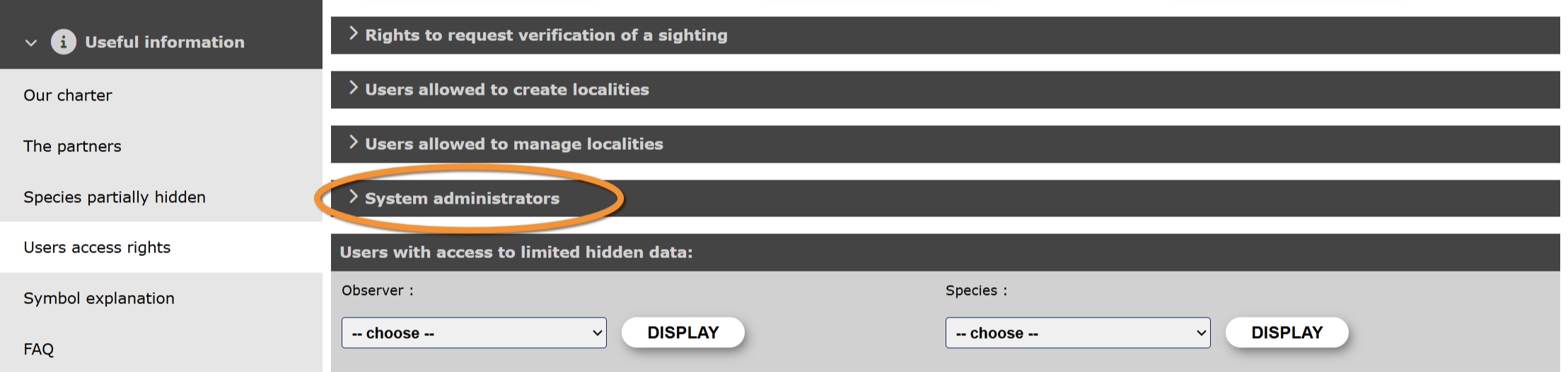Open the Observer choose dropdown
This screenshot has width=1568, height=372.
474,333
